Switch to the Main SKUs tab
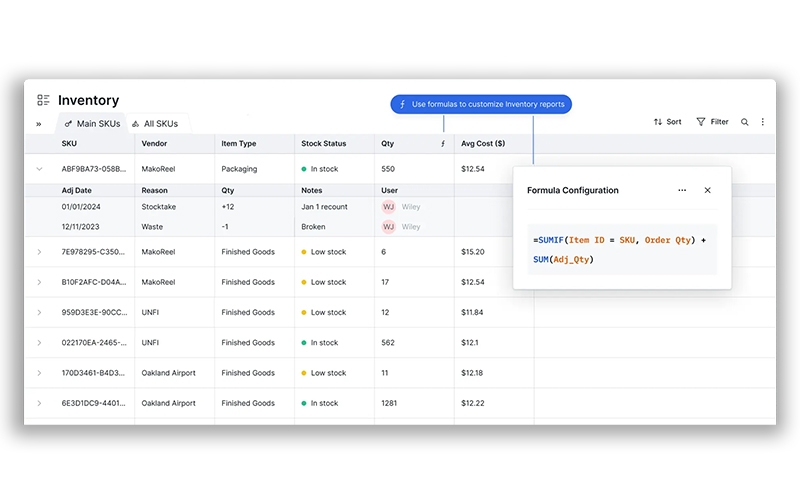This screenshot has width=800, height=500. (x=92, y=124)
